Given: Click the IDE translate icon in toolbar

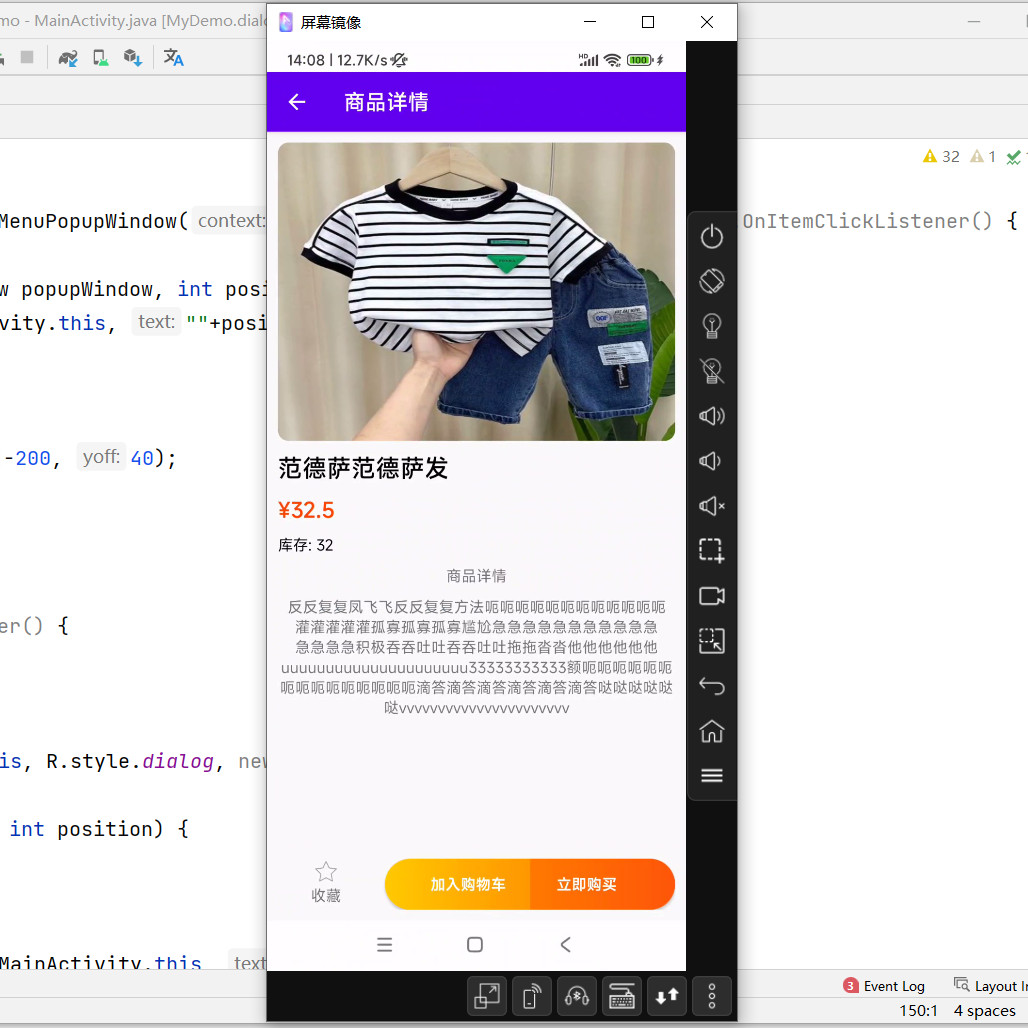Looking at the screenshot, I should [174, 58].
